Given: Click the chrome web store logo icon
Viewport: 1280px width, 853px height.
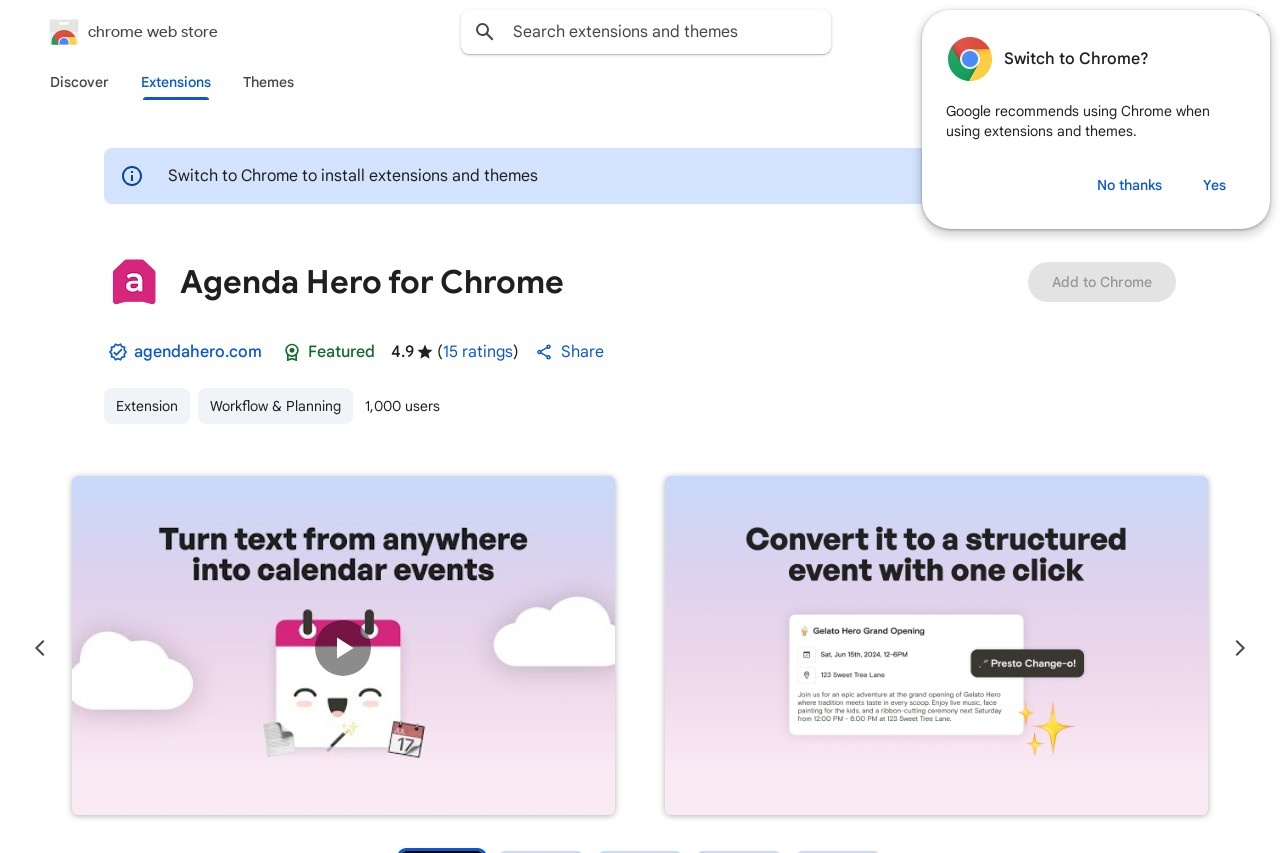Looking at the screenshot, I should tap(63, 32).
